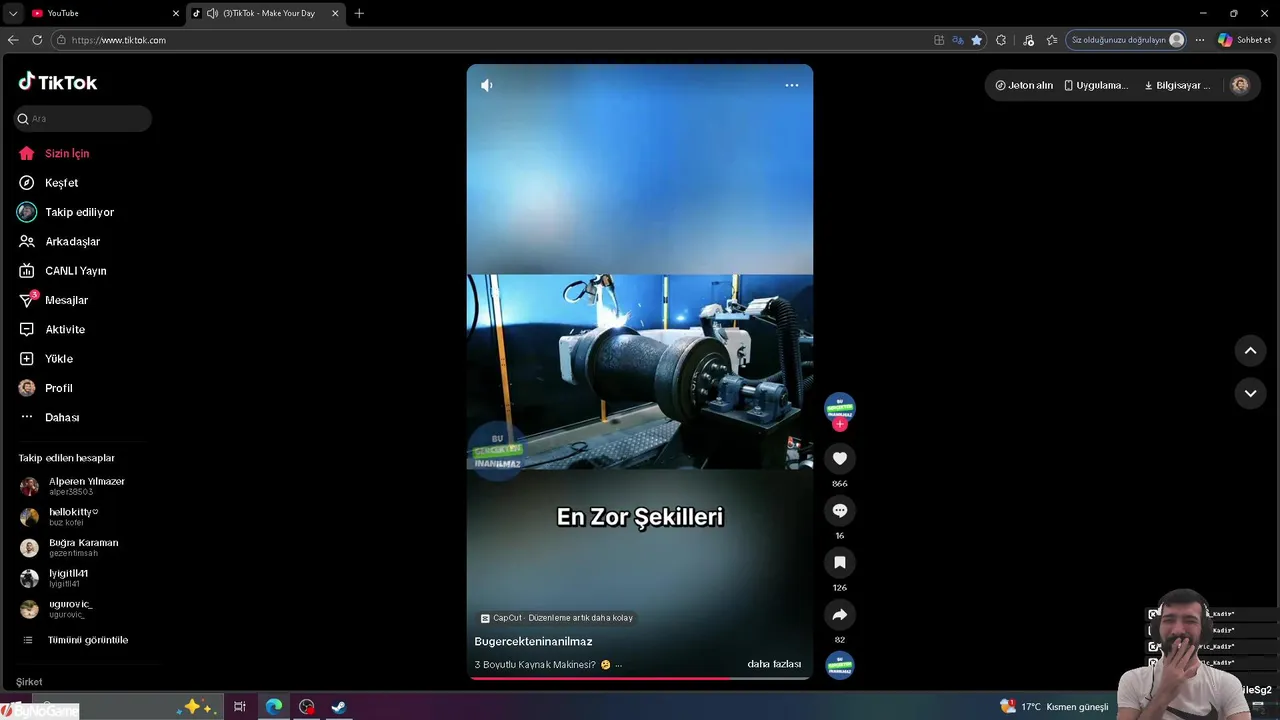
Task: Expand the caption with daha fazlası
Action: [774, 664]
